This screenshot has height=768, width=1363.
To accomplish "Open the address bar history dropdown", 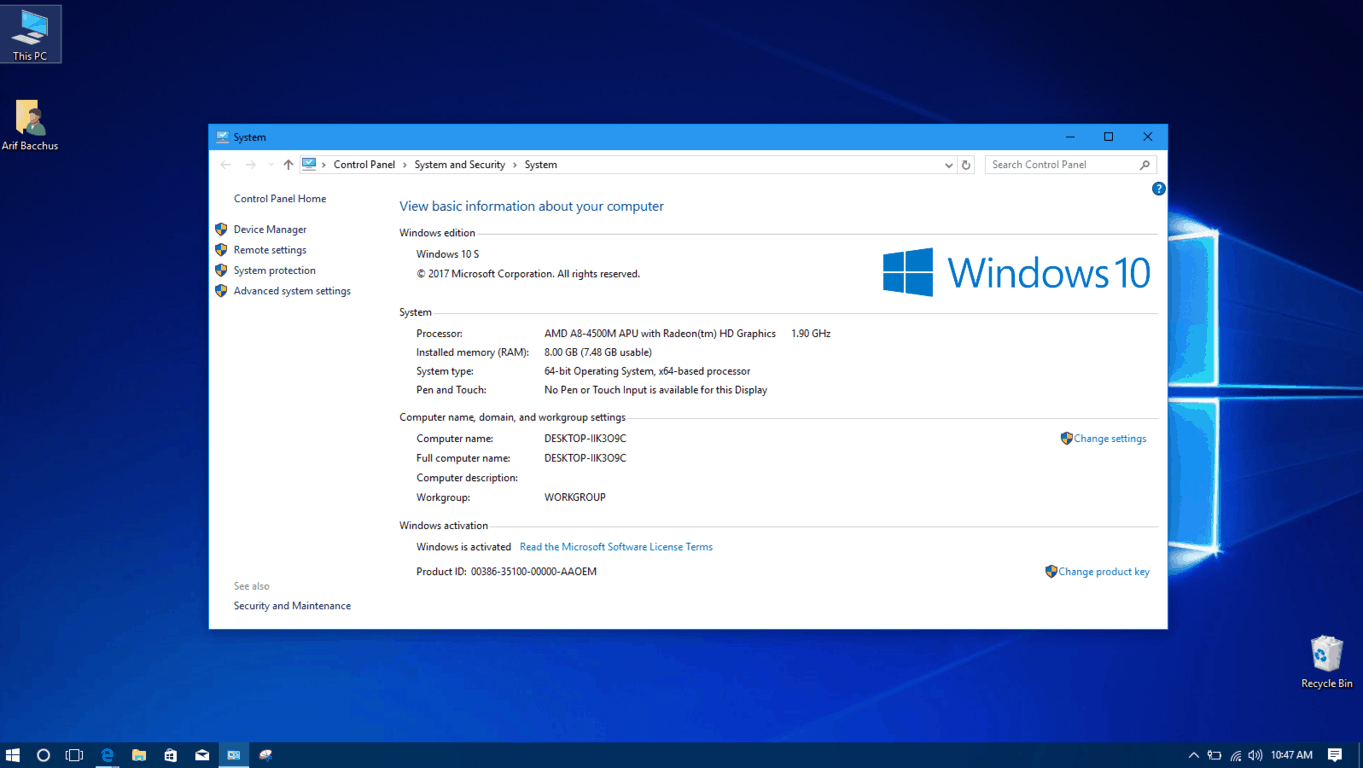I will pos(948,165).
